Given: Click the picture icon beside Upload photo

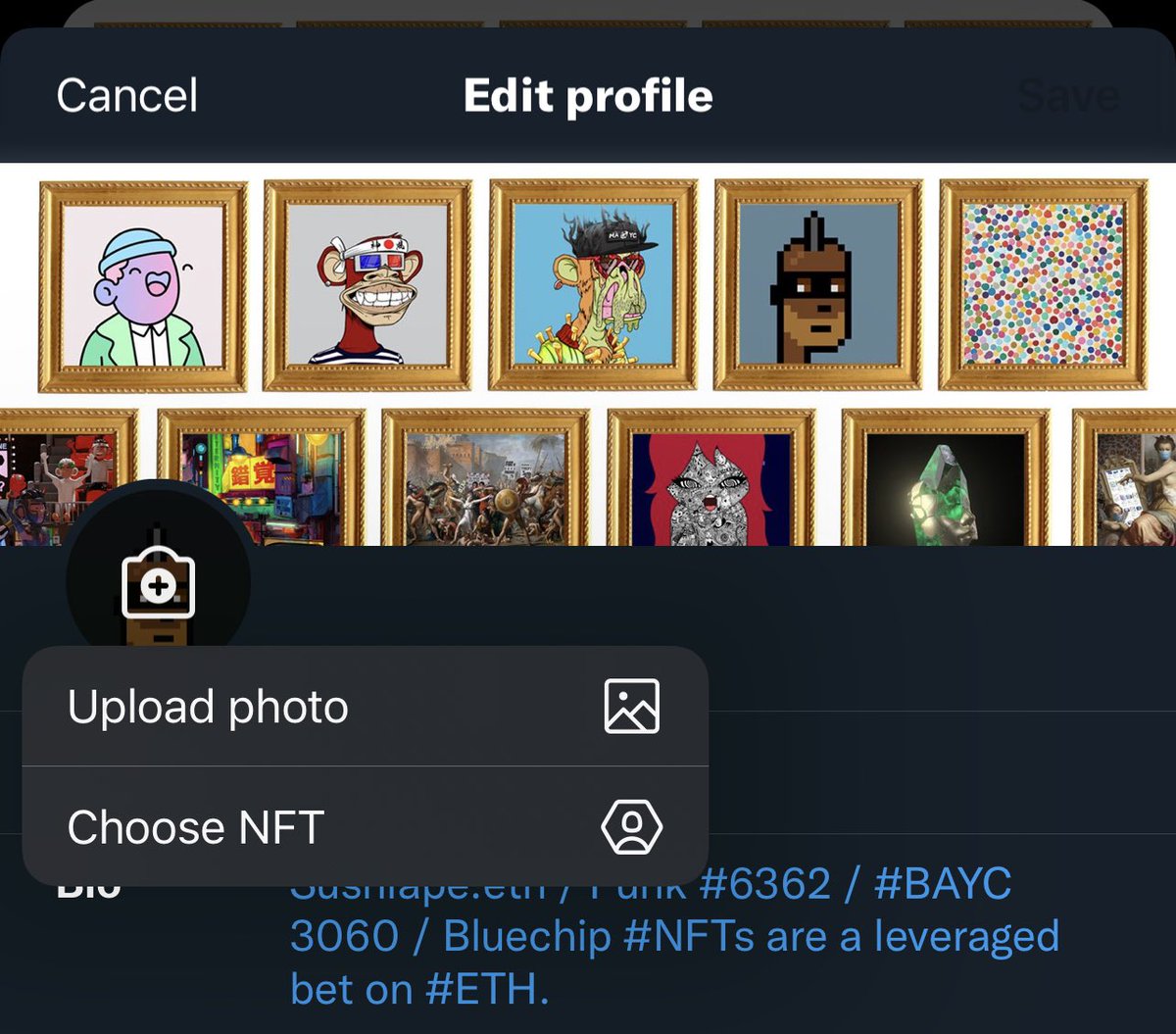Looking at the screenshot, I should click(x=632, y=707).
